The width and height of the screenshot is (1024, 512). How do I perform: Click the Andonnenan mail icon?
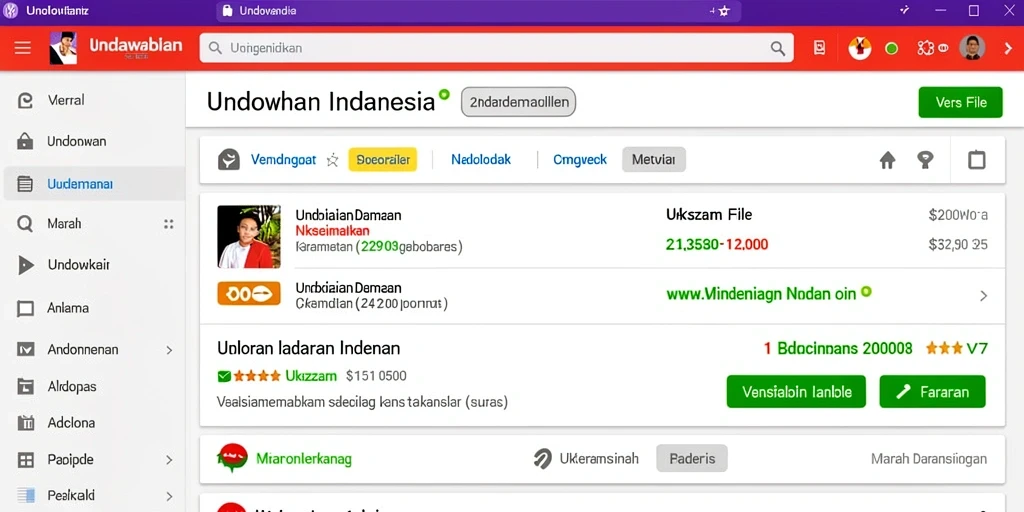pyautogui.click(x=25, y=350)
